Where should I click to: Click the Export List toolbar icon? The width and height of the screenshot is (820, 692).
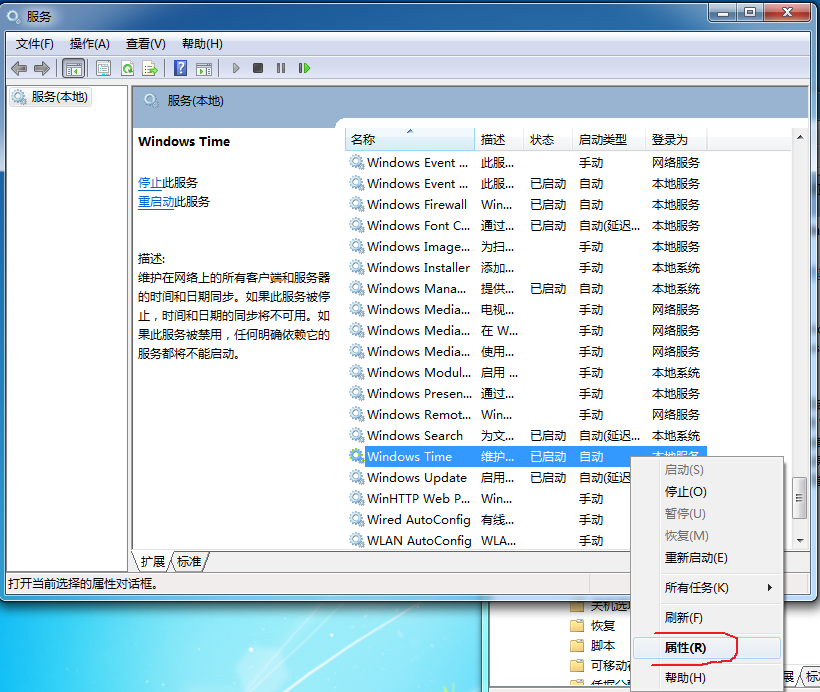click(x=150, y=68)
